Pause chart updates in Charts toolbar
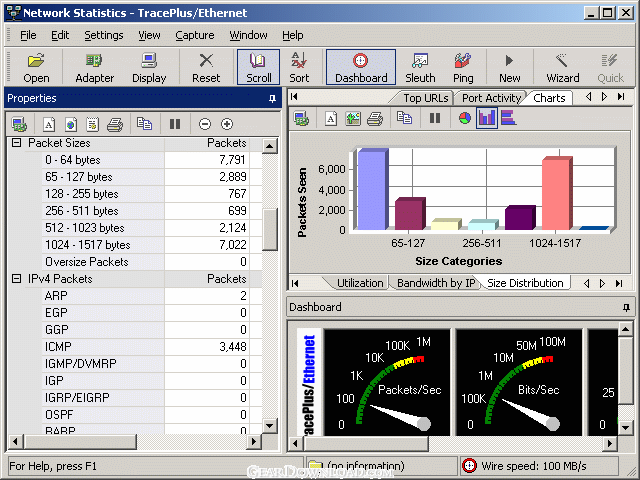The image size is (640, 480). tap(435, 119)
